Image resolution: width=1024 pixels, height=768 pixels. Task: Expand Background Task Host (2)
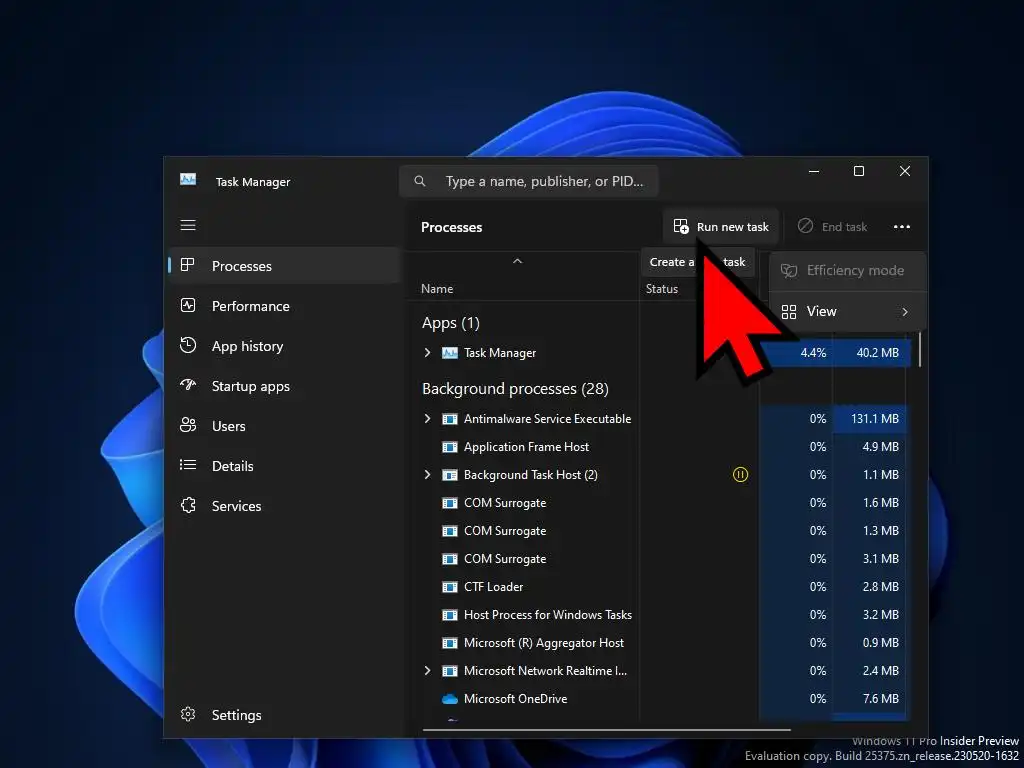coord(427,475)
